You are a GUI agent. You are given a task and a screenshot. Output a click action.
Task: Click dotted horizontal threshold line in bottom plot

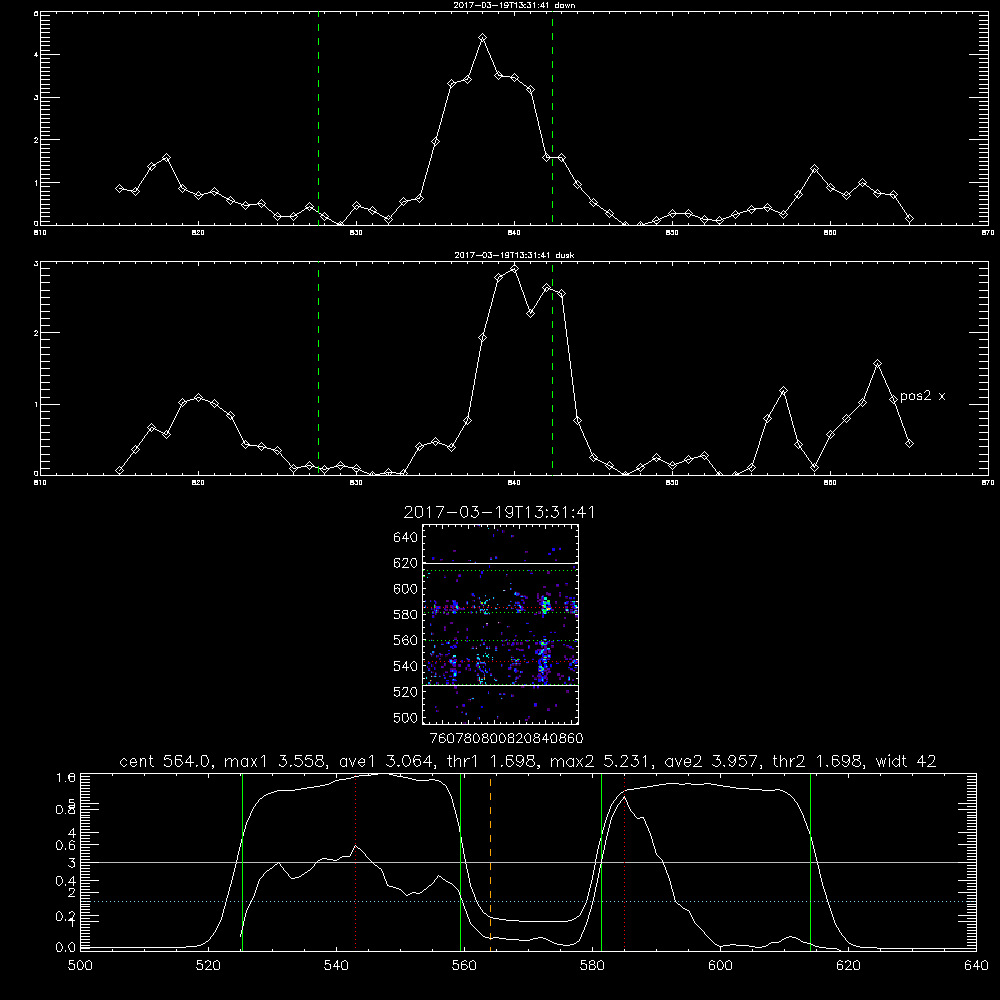pyautogui.click(x=528, y=901)
